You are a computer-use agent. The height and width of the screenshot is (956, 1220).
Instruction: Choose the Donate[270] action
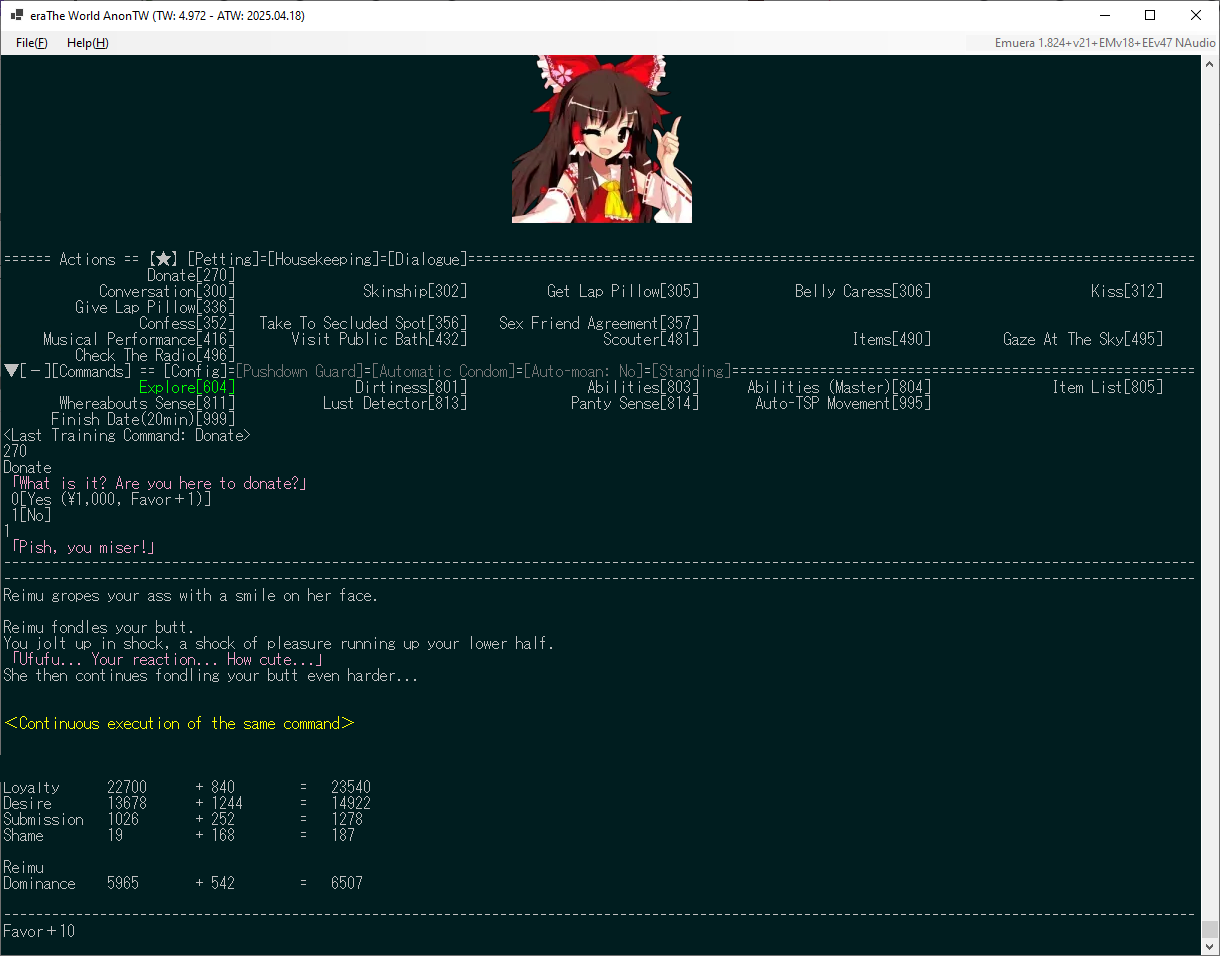pos(190,276)
